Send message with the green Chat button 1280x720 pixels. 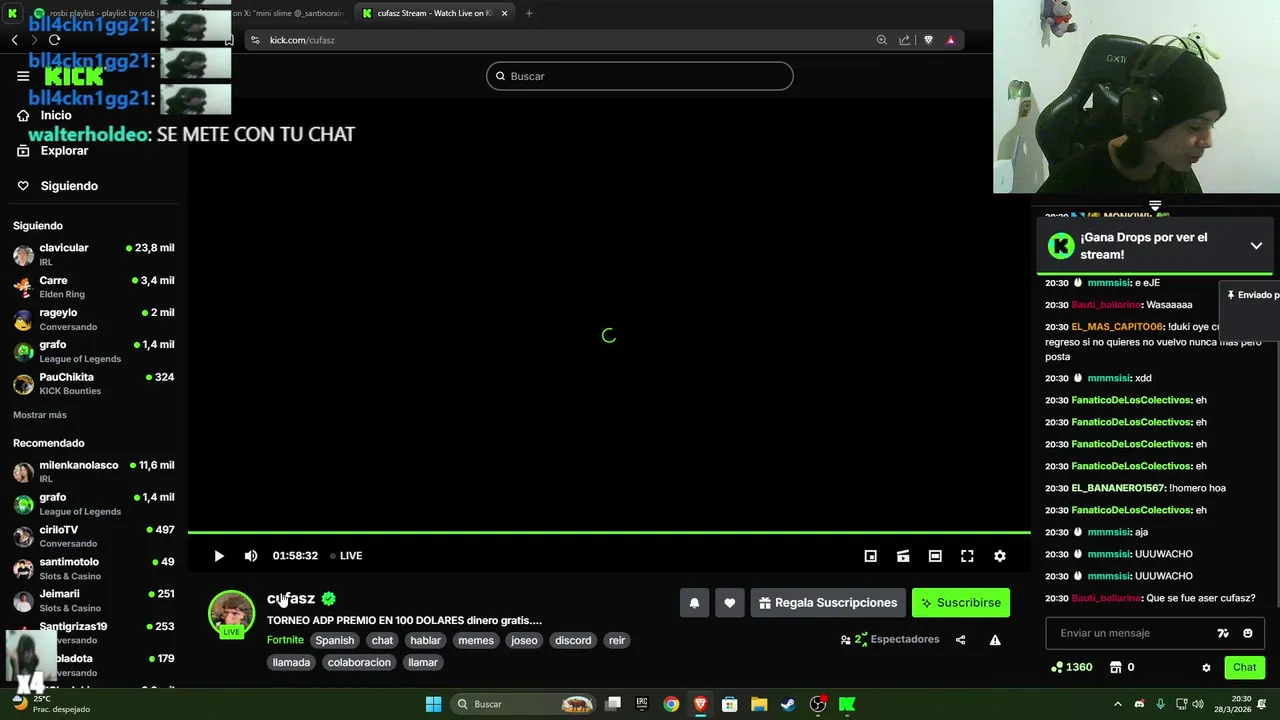coord(1244,667)
